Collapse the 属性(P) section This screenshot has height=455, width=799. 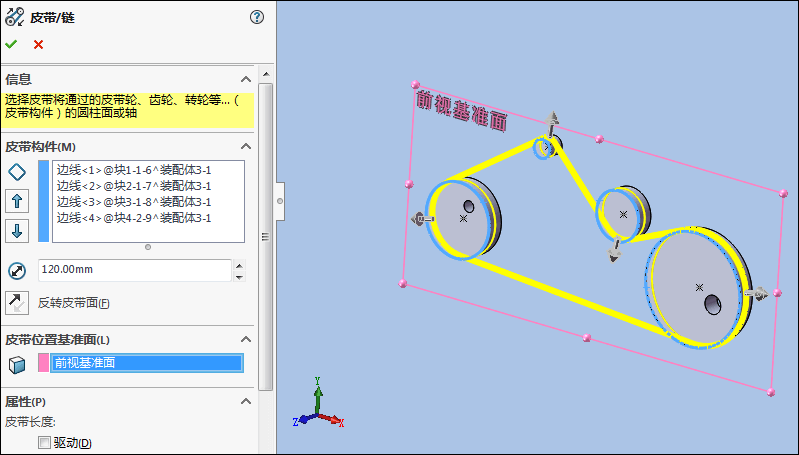pyautogui.click(x=246, y=402)
